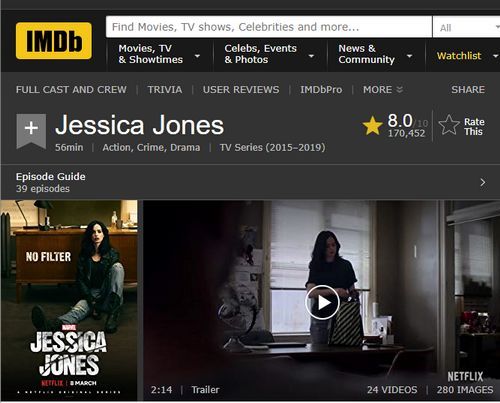Expand the News & Community dropdown arrow

click(409, 56)
